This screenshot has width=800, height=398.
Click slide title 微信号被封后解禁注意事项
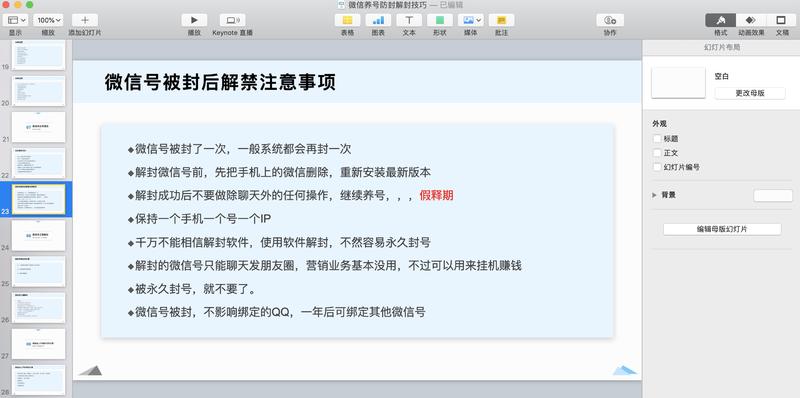(220, 83)
